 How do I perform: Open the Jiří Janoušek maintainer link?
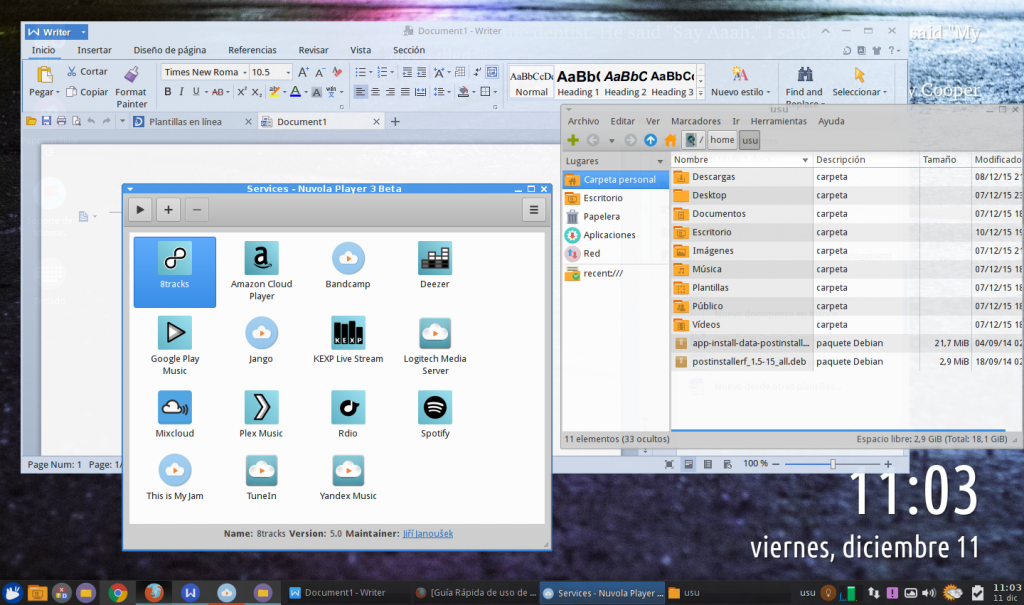(428, 533)
